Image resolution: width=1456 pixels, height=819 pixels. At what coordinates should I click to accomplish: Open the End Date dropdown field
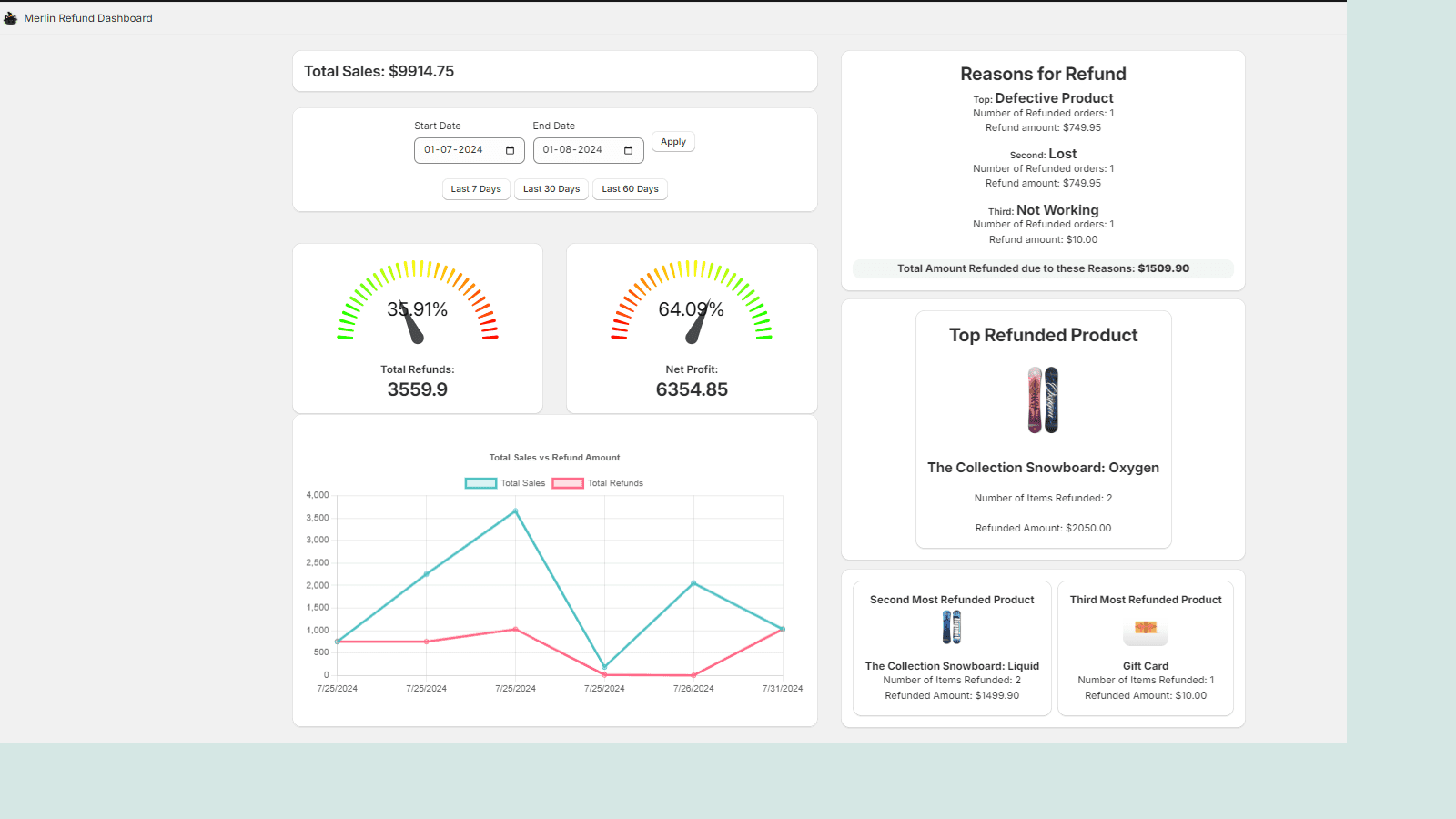pos(588,150)
